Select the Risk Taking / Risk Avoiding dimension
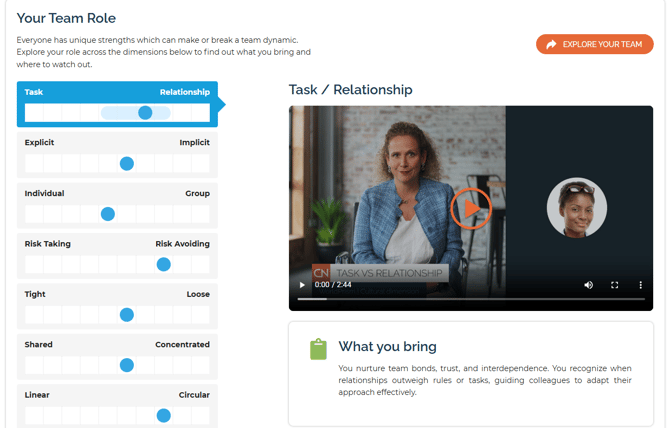670x428 pixels. pyautogui.click(x=117, y=256)
